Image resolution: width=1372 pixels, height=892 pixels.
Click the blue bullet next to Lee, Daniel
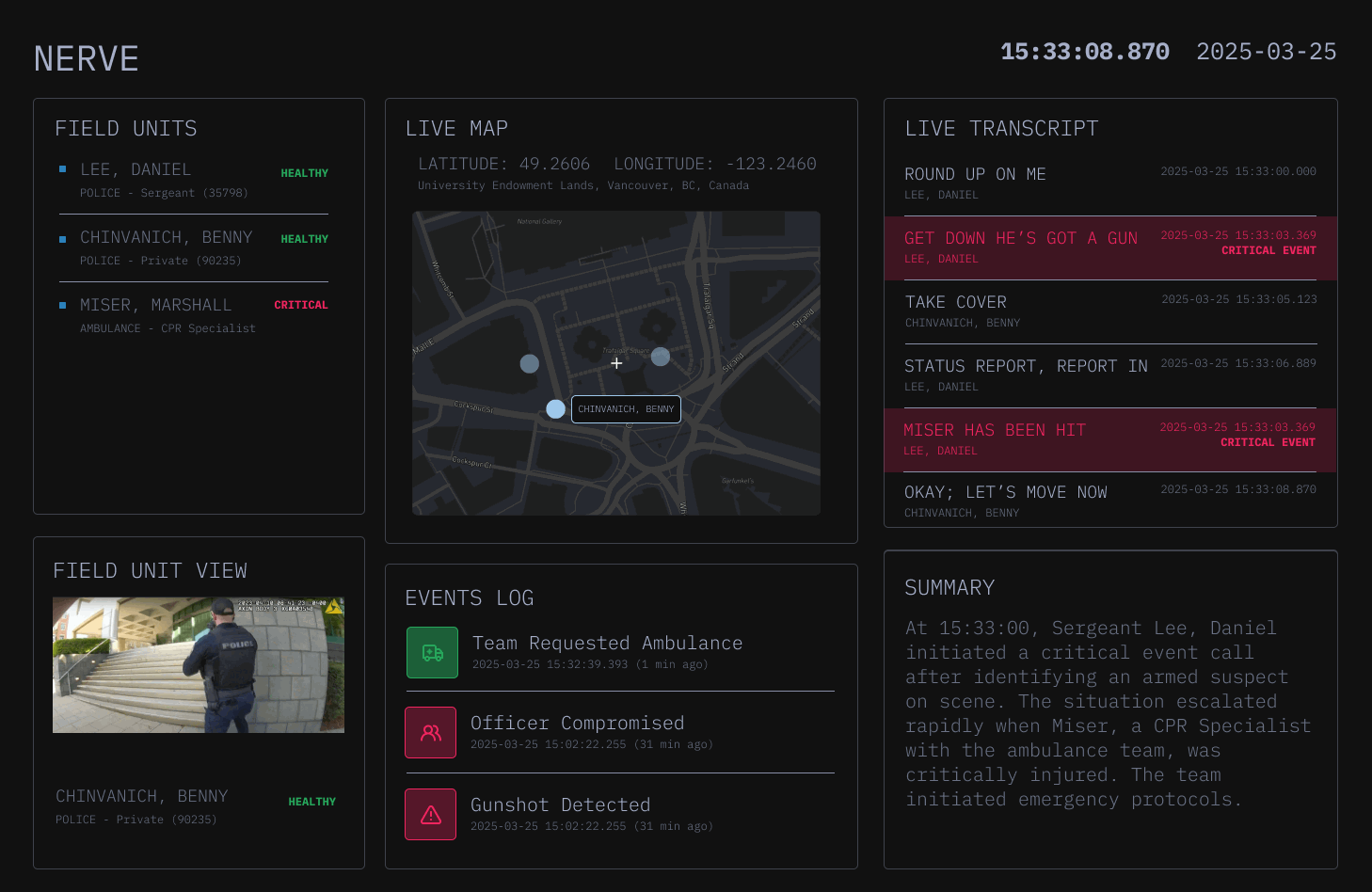pyautogui.click(x=63, y=169)
